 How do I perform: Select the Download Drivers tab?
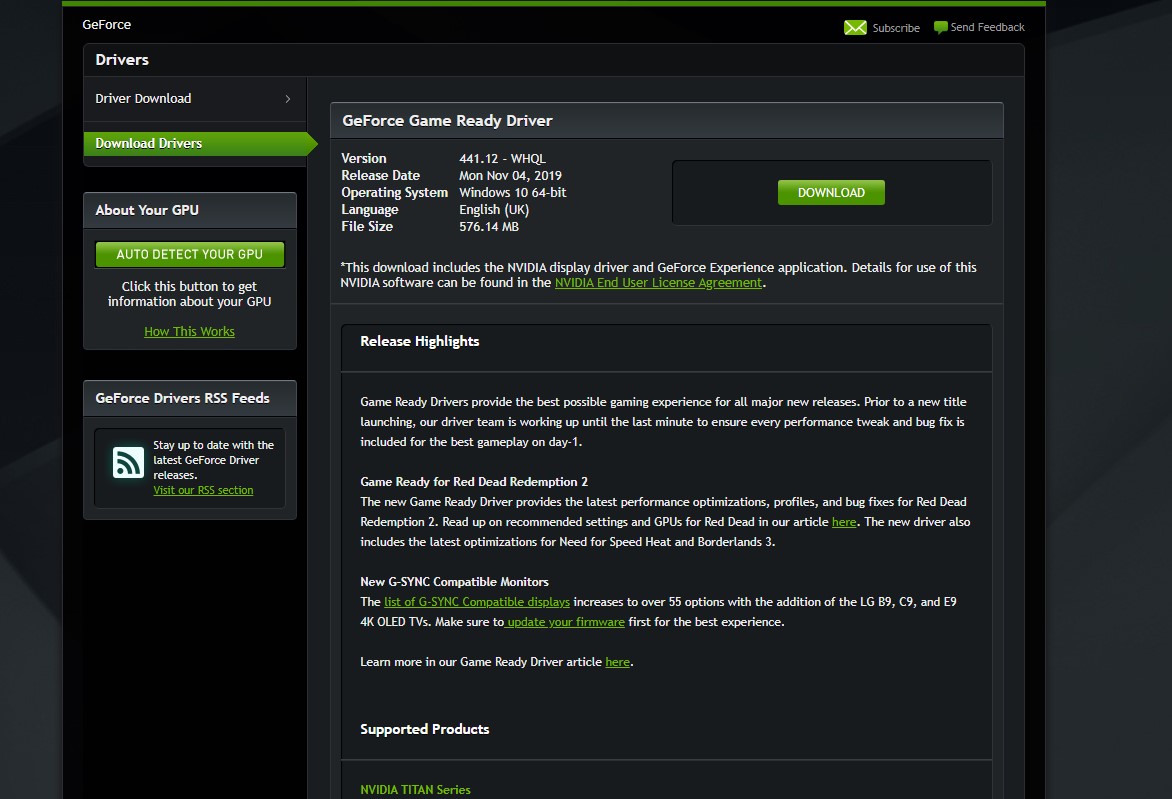(149, 144)
